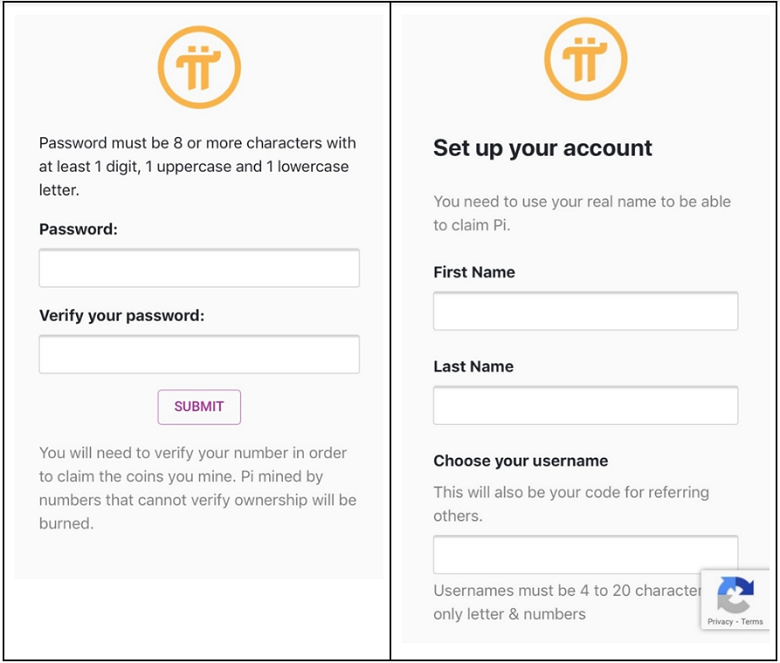The height and width of the screenshot is (663, 780).
Task: Click the real name requirement text
Action: pos(581,213)
